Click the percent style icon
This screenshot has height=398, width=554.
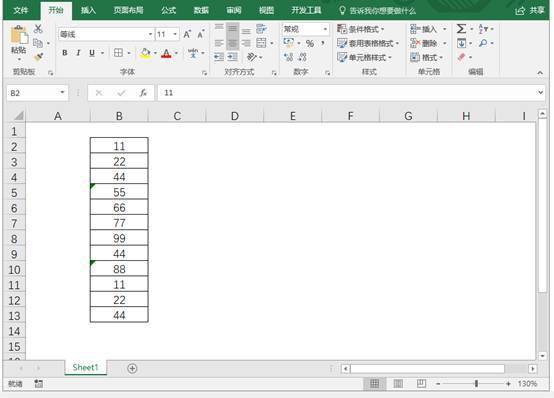pos(310,43)
